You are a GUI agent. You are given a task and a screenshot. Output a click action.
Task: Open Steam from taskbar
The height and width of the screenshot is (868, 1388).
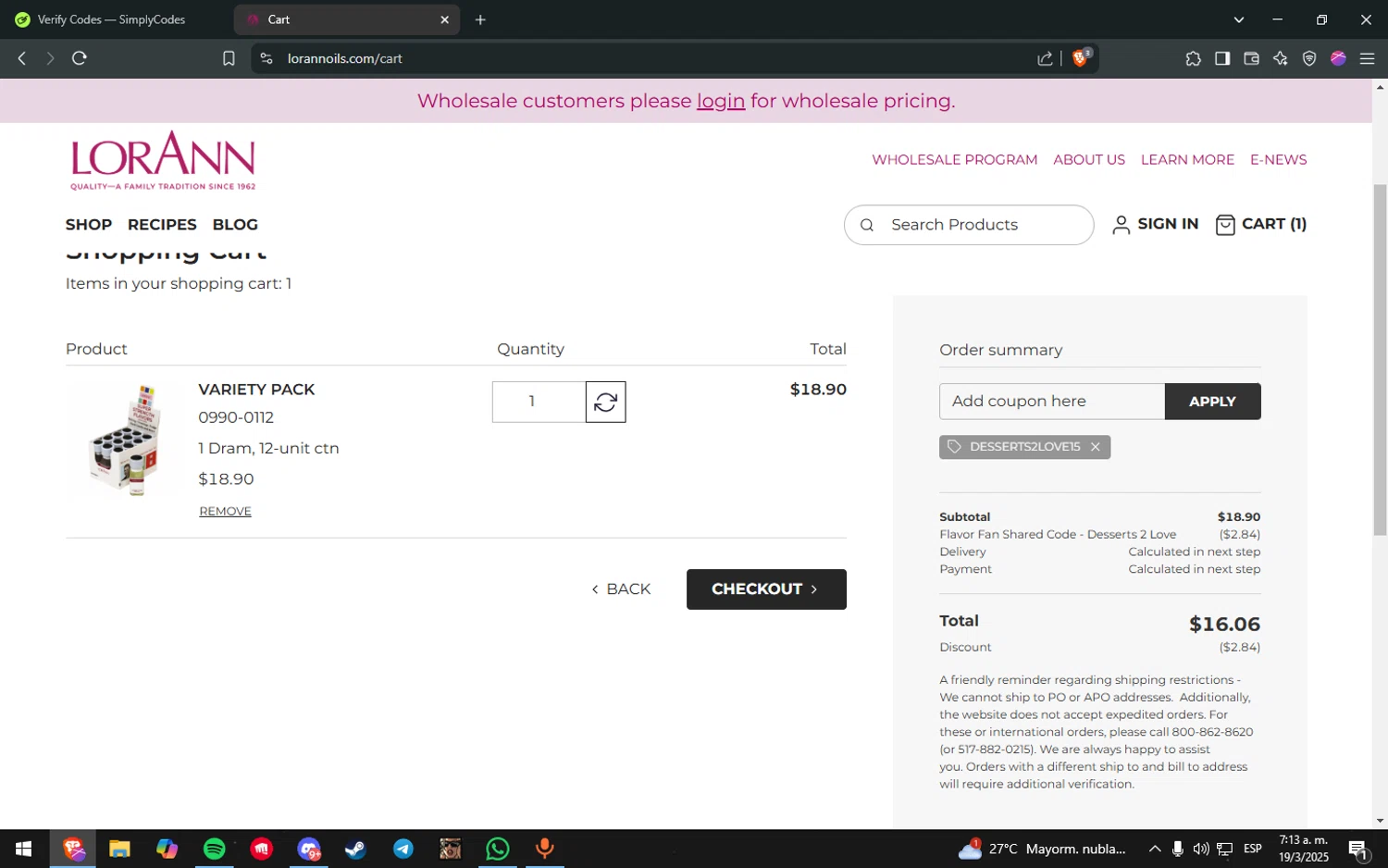355,849
